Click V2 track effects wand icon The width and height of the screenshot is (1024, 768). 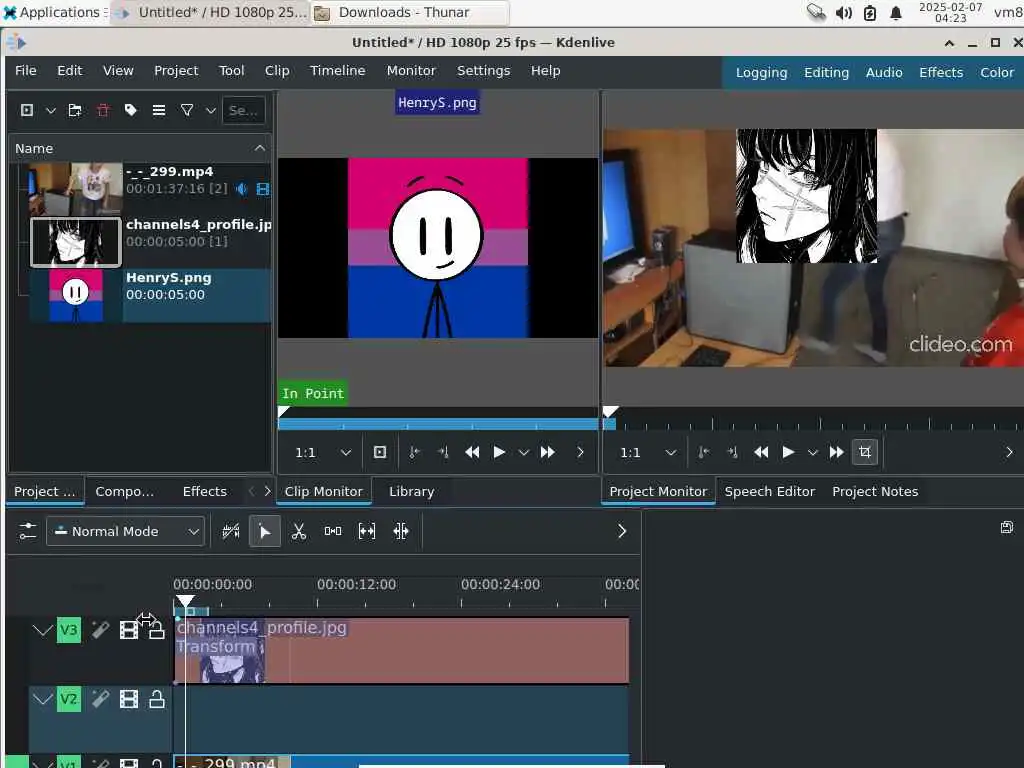(x=100, y=699)
